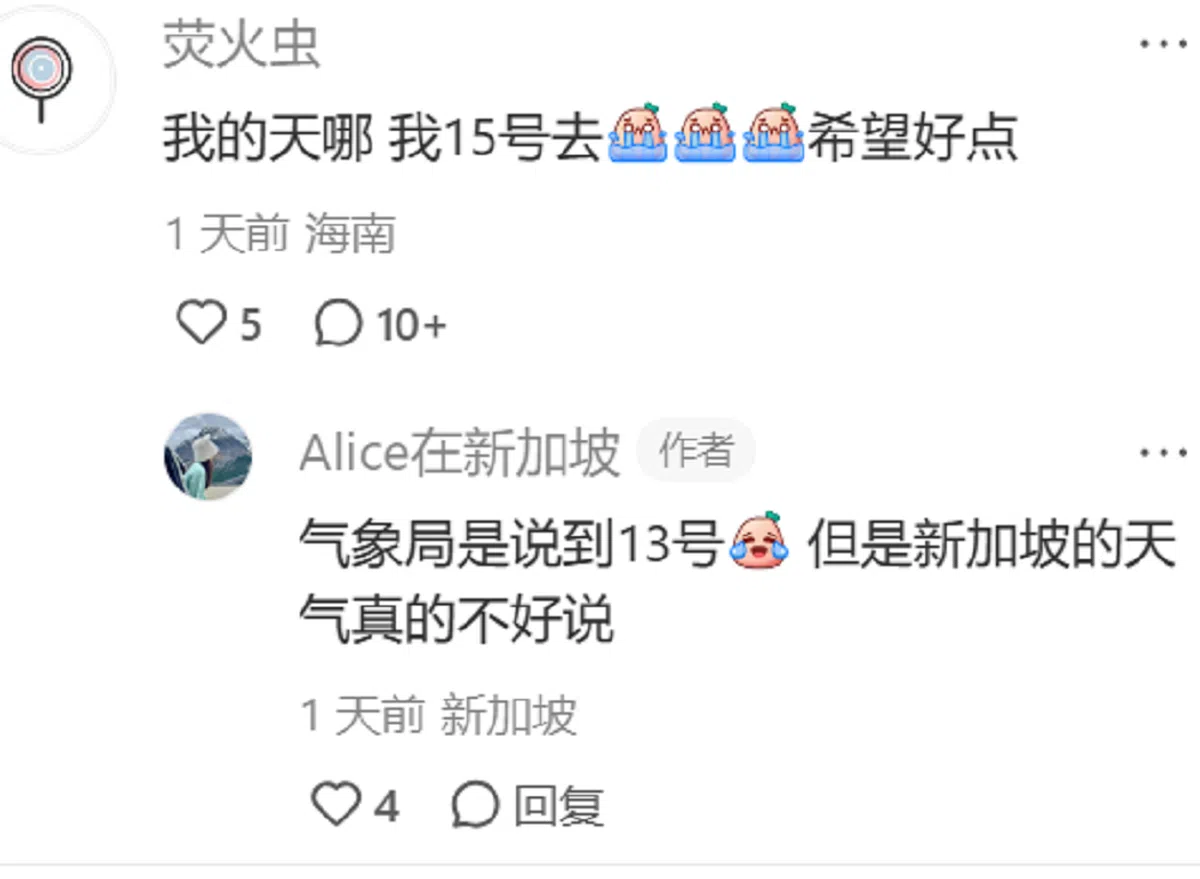Click the 回复 reply text button
This screenshot has height=879, width=1200.
[x=559, y=806]
